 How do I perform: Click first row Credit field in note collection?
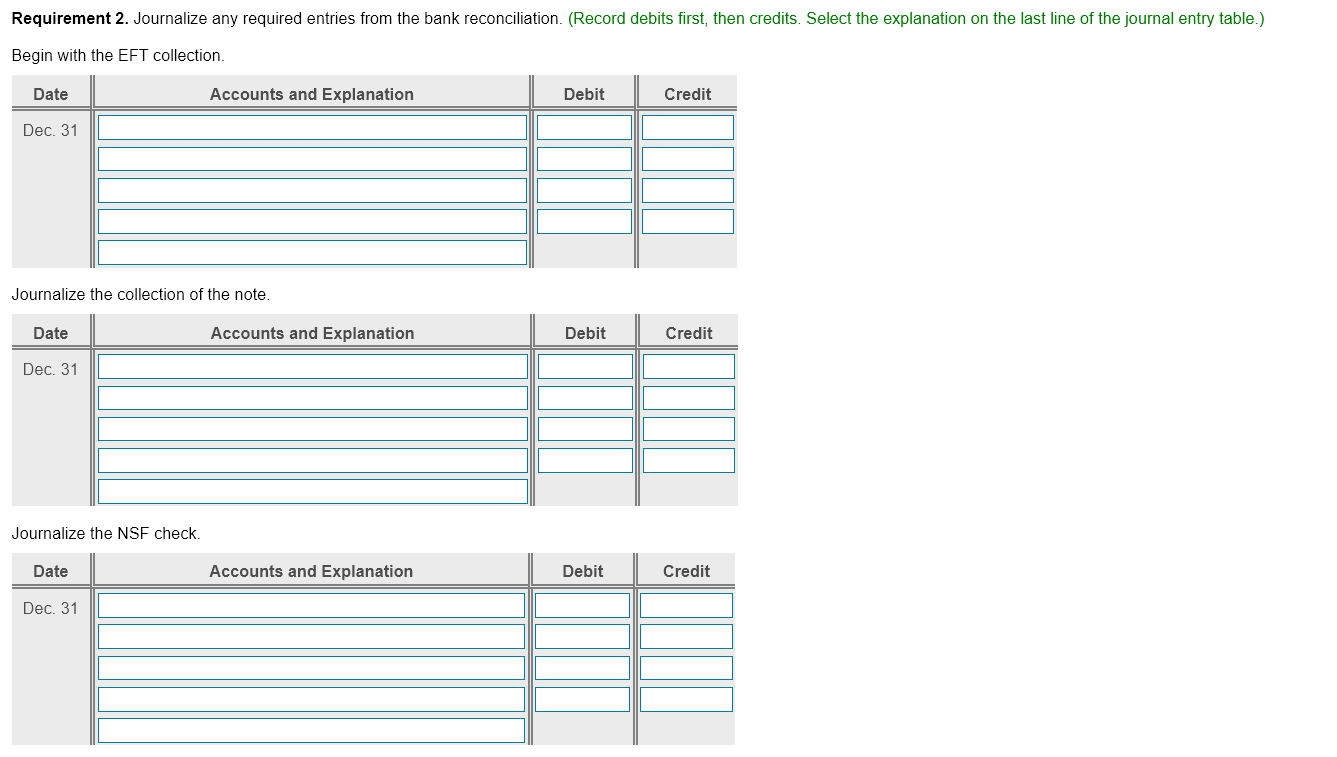pos(689,366)
